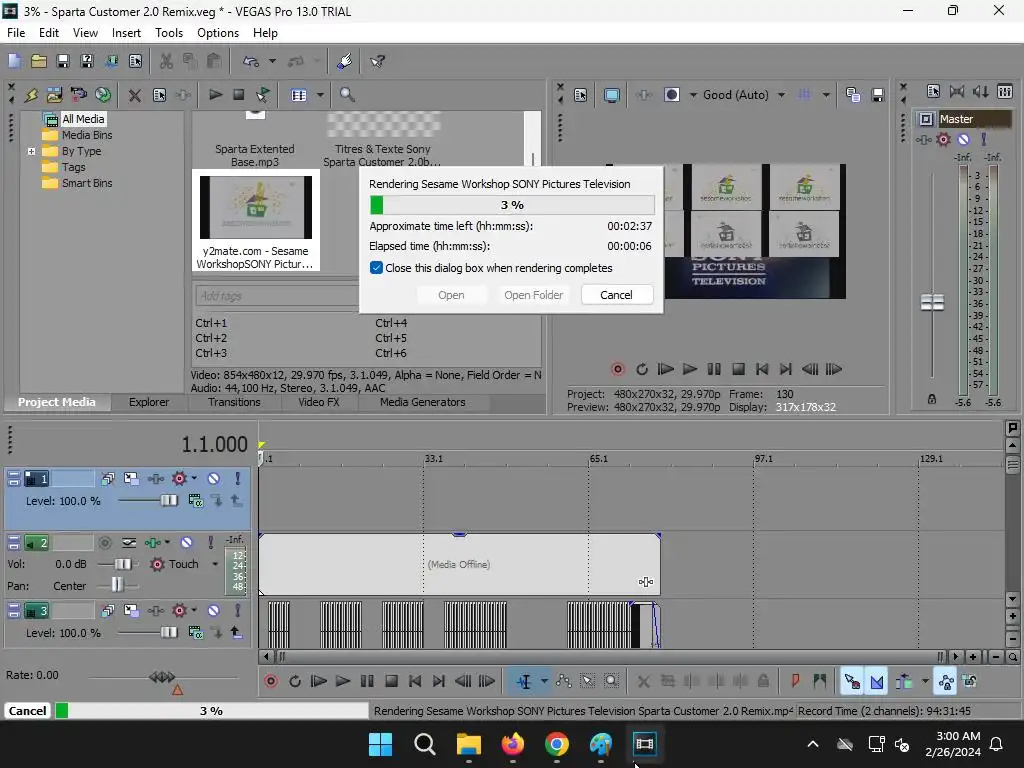The height and width of the screenshot is (768, 1024).
Task: Click the Preview on External Monitor icon
Action: [x=611, y=95]
